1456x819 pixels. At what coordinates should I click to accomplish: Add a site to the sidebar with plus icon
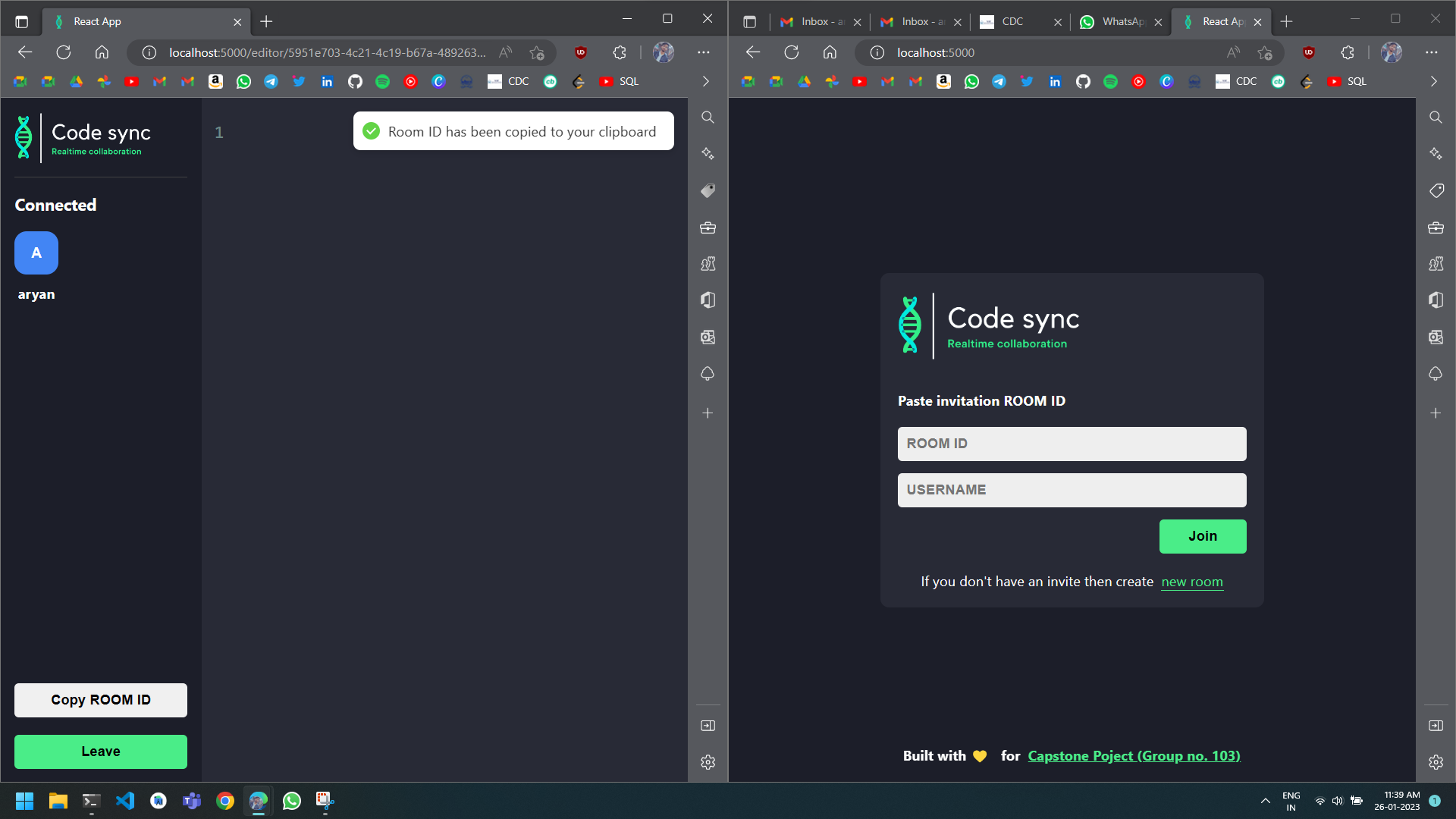click(x=708, y=413)
